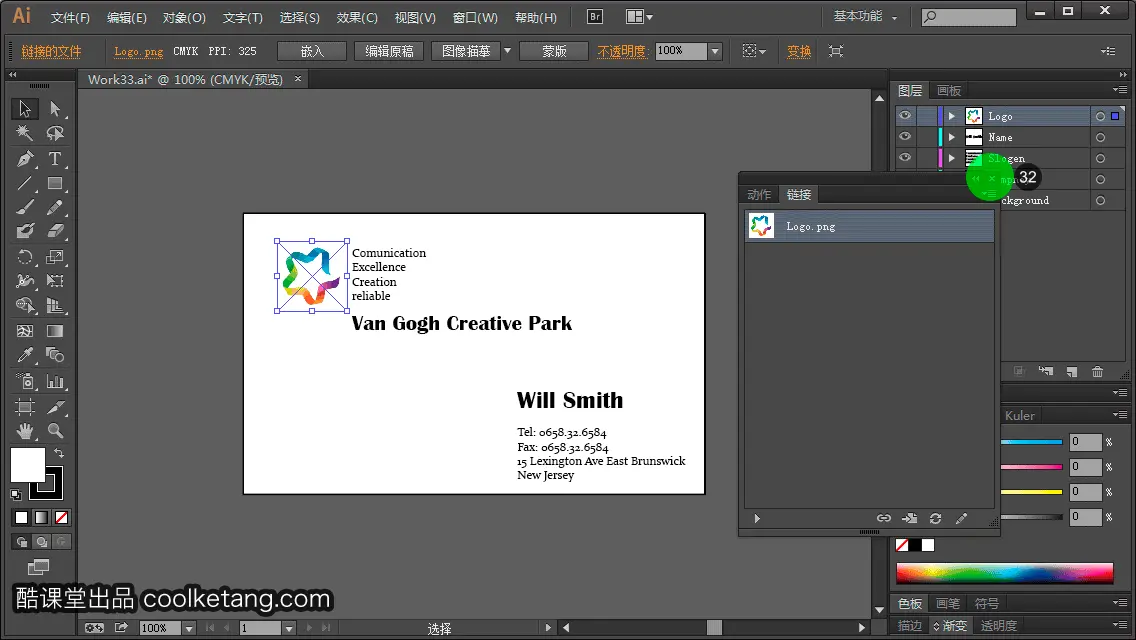Open zoom level dropdown in status bar
1136x640 pixels.
pos(188,628)
